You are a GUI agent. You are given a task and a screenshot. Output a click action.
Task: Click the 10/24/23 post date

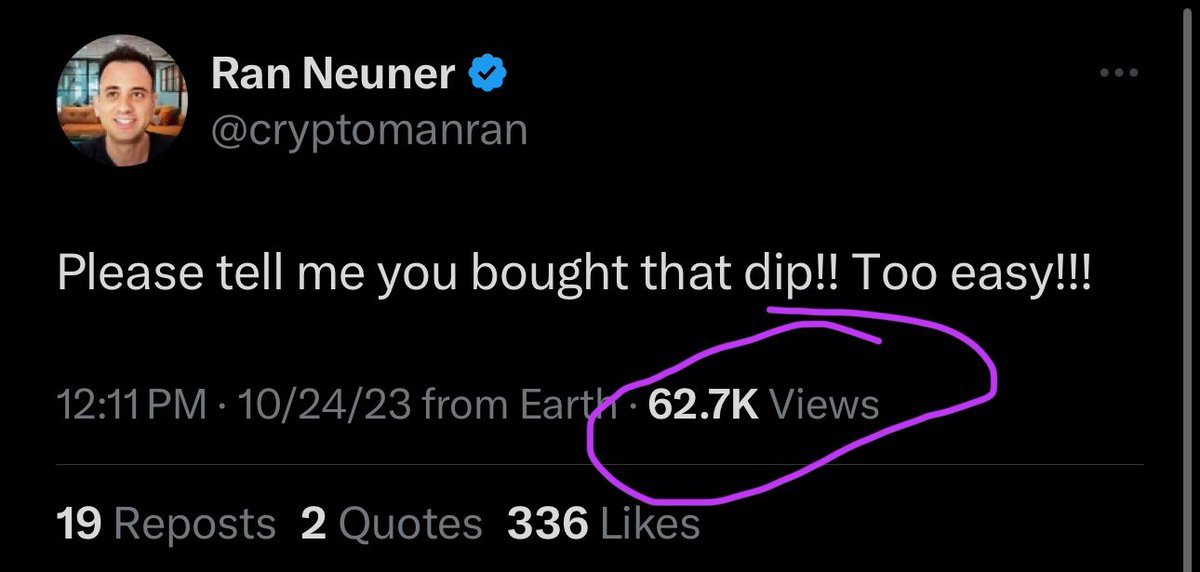(318, 405)
